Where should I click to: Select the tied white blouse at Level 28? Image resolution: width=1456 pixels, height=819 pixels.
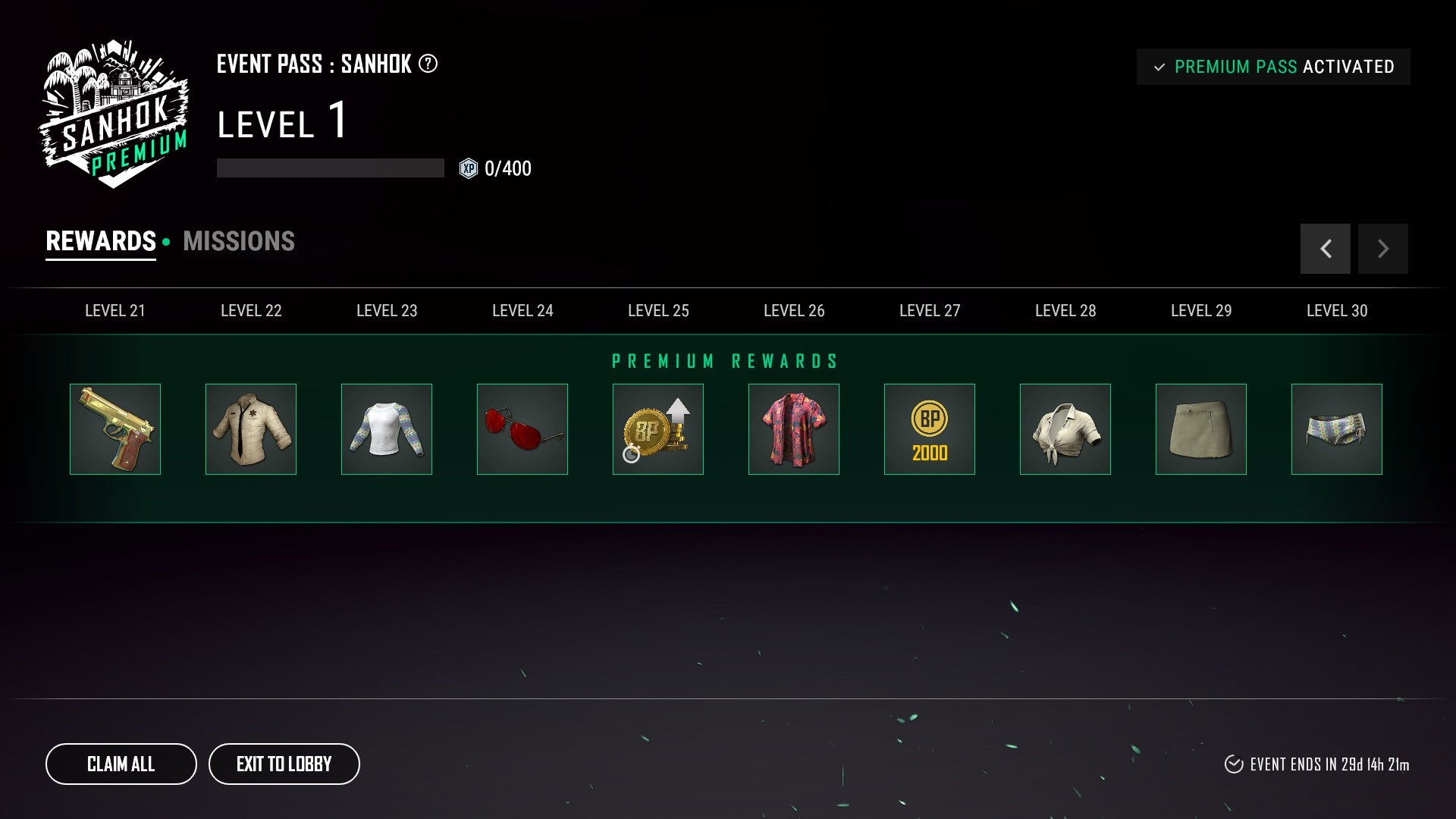pos(1065,429)
